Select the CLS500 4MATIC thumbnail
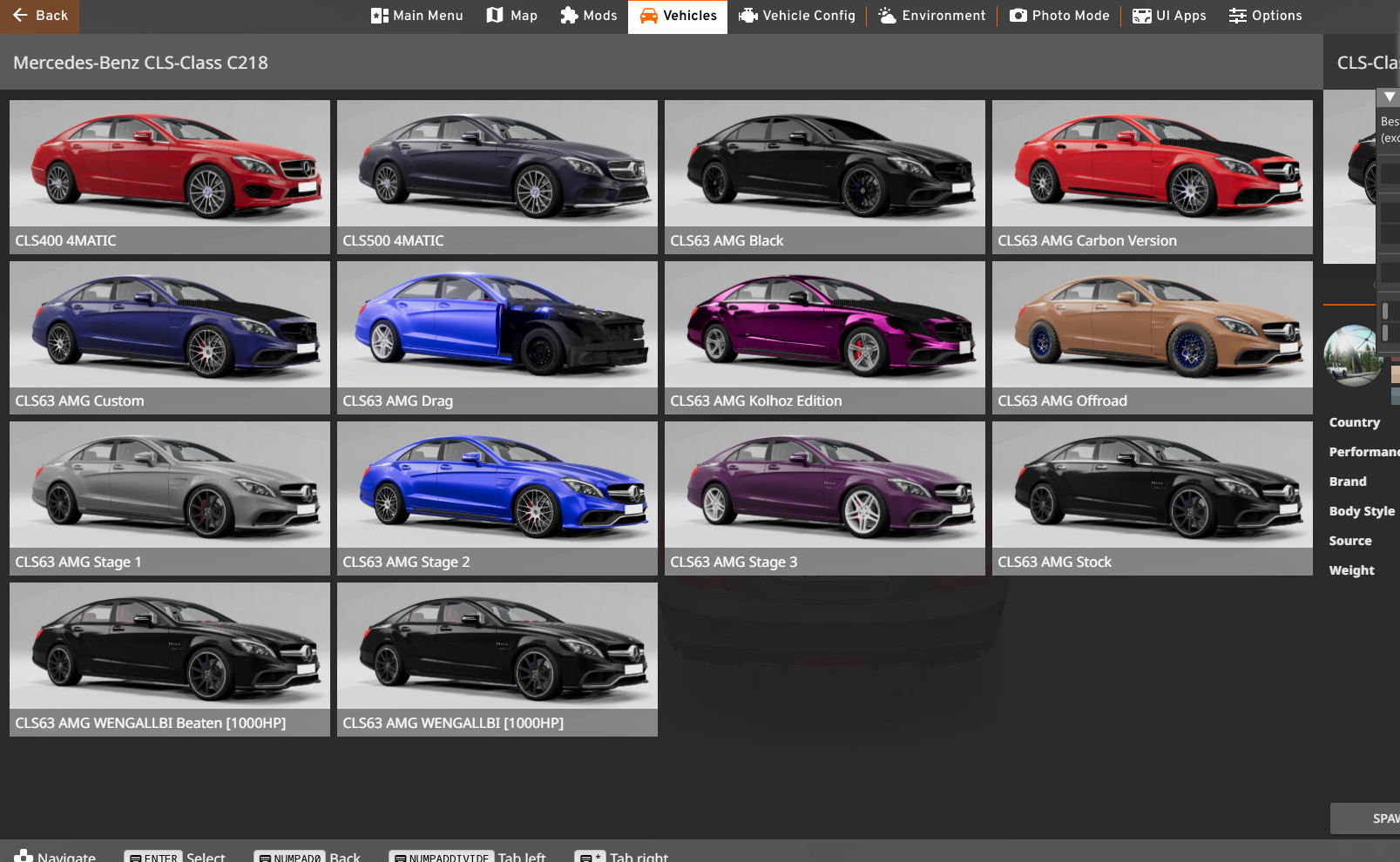The image size is (1400, 862). pos(497,177)
